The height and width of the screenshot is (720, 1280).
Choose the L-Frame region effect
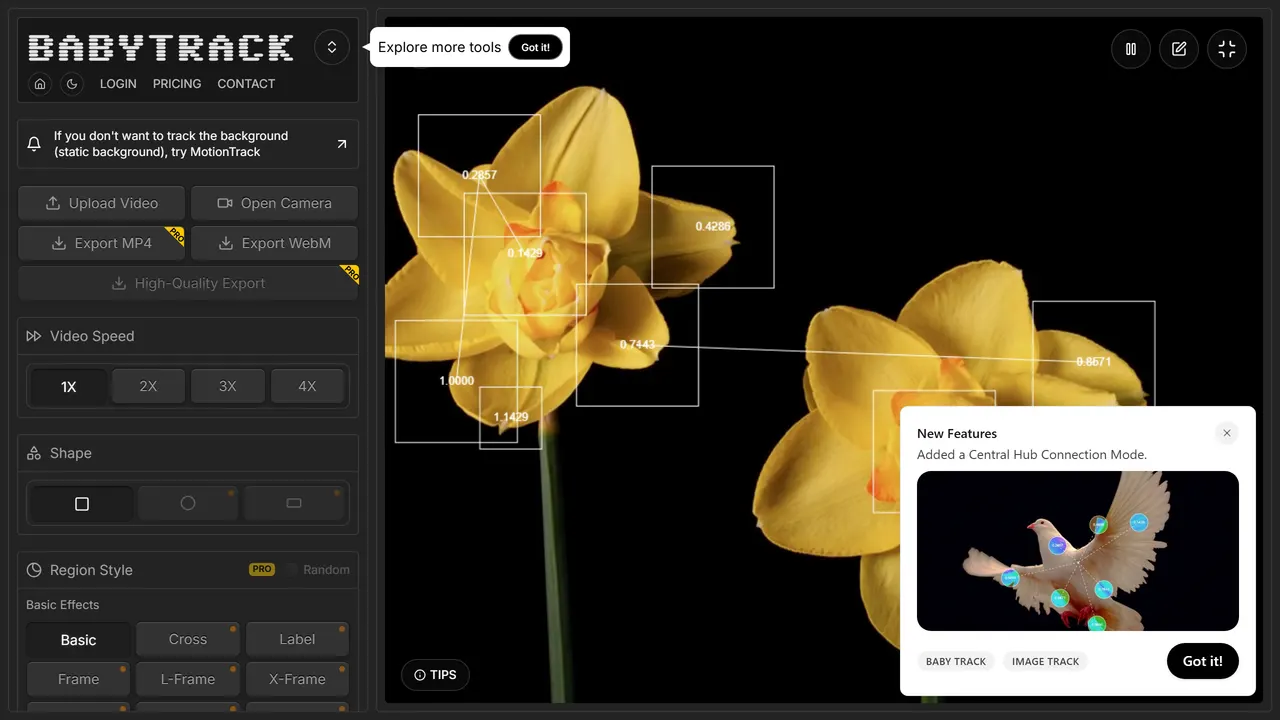(188, 679)
